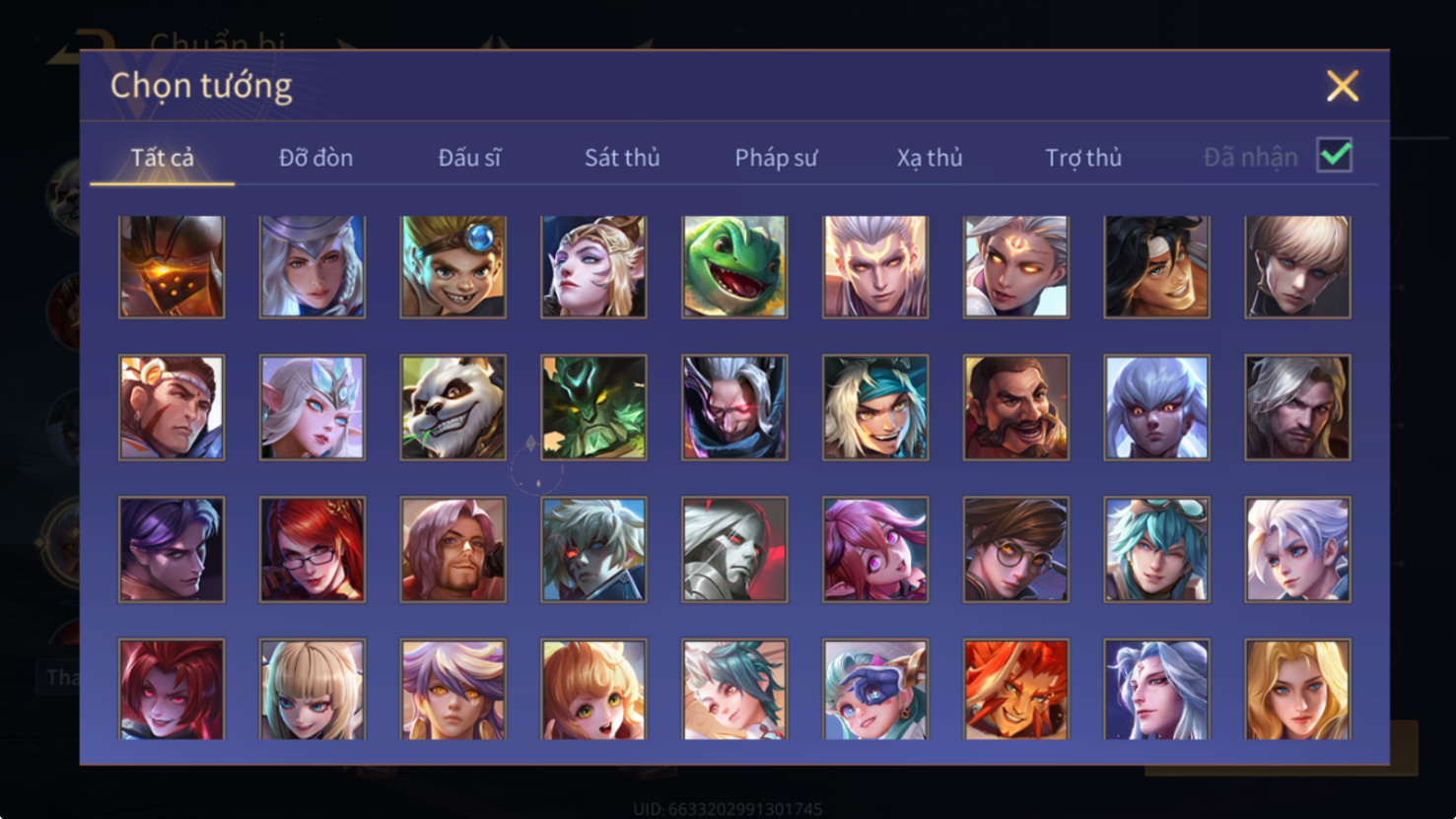Open the Đấu sĩ tab
1456x819 pixels.
click(x=469, y=158)
